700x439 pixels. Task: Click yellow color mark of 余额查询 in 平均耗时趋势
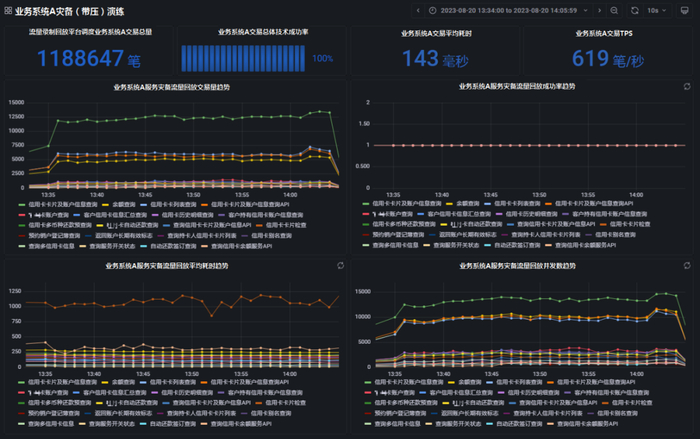click(x=105, y=382)
